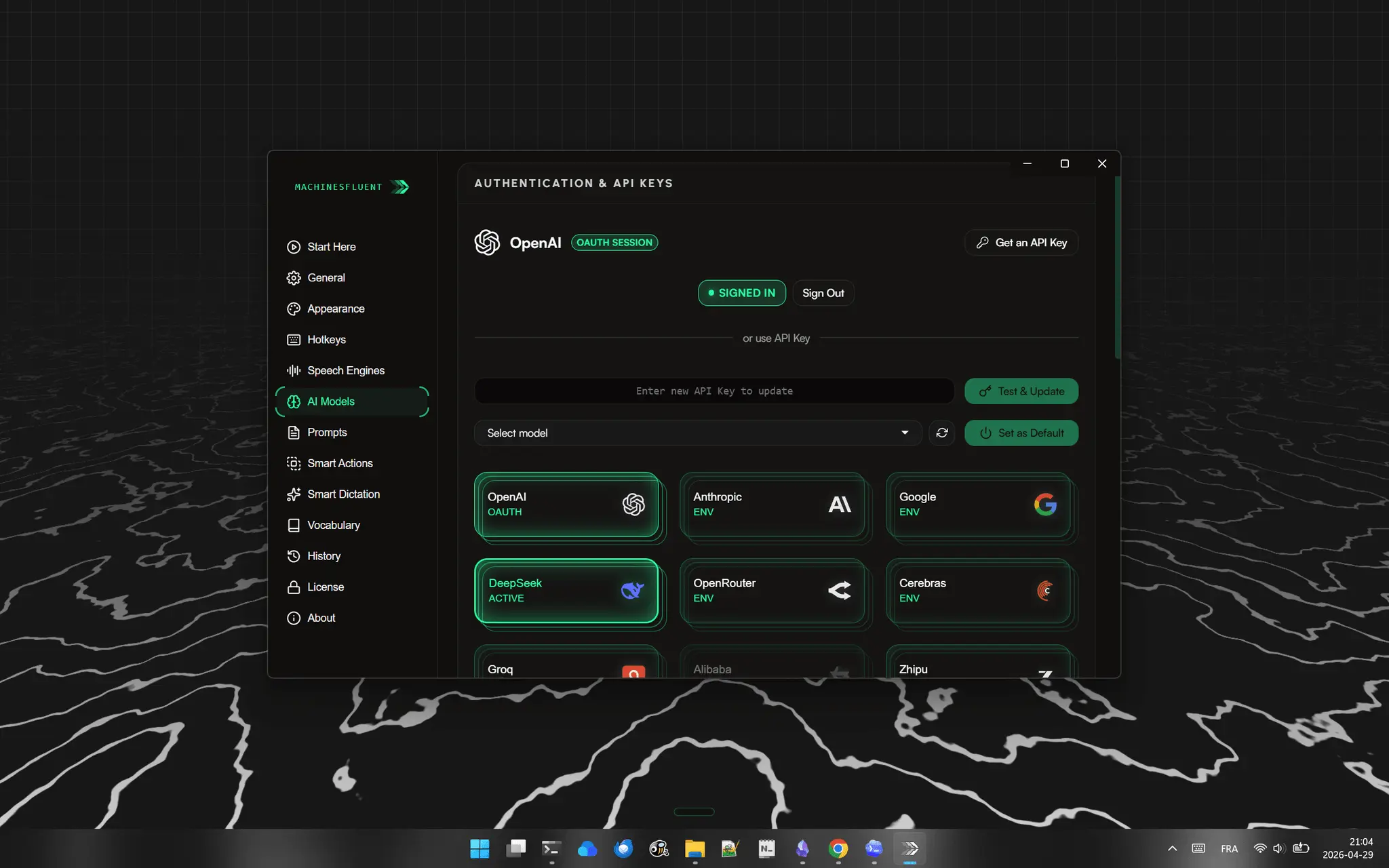Image resolution: width=1389 pixels, height=868 pixels.
Task: Go to Smart Actions
Action: [352, 463]
